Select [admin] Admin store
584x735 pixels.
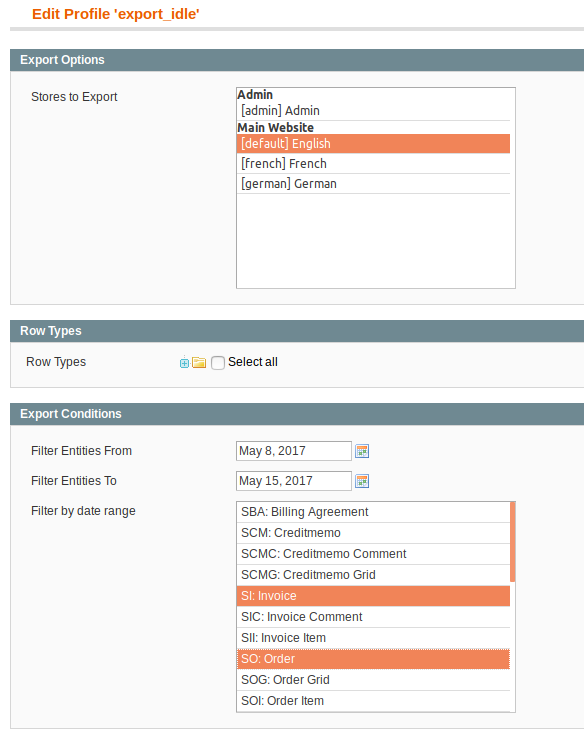373,111
